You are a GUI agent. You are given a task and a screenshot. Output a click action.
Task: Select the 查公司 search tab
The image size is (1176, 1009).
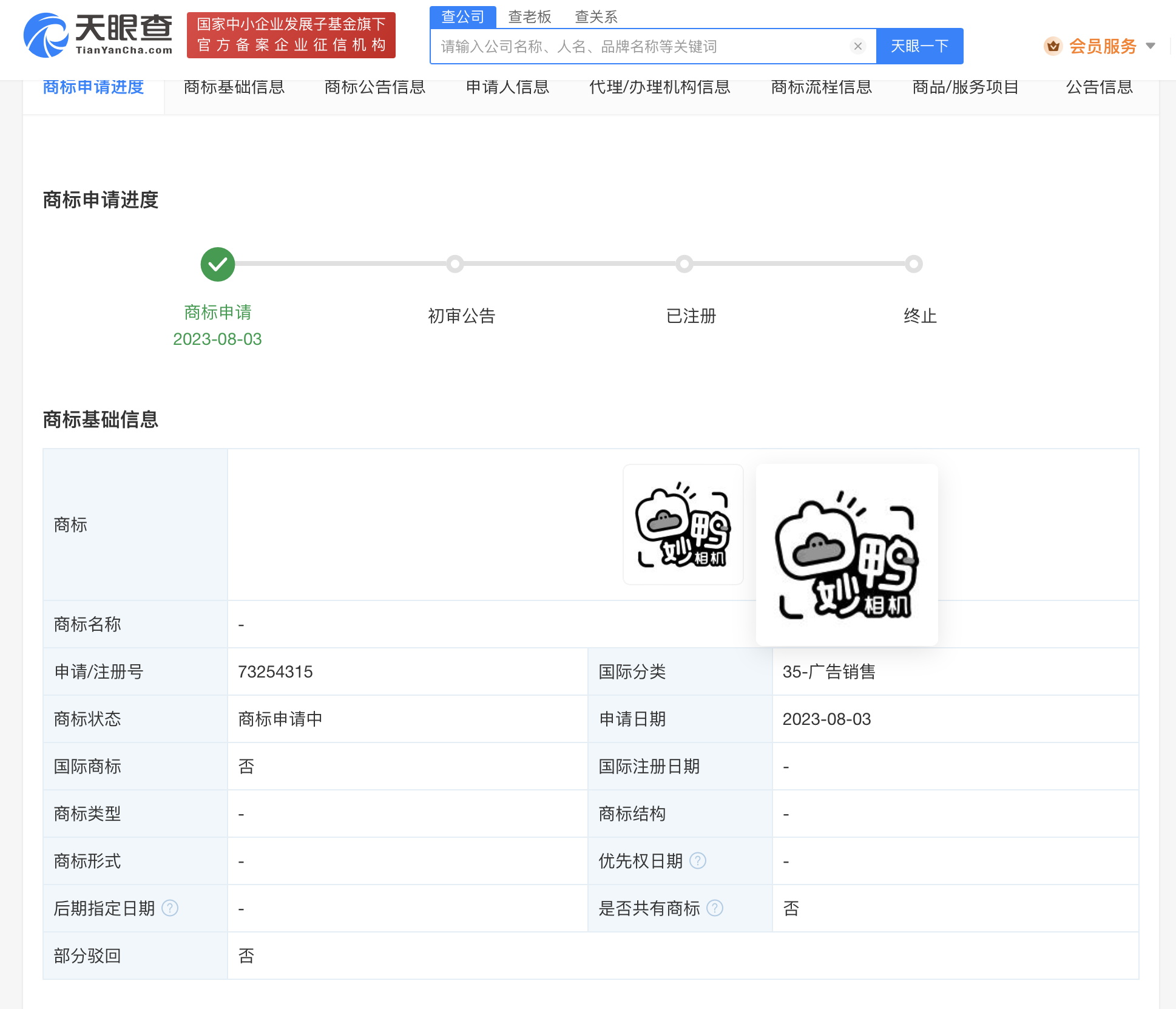462,17
